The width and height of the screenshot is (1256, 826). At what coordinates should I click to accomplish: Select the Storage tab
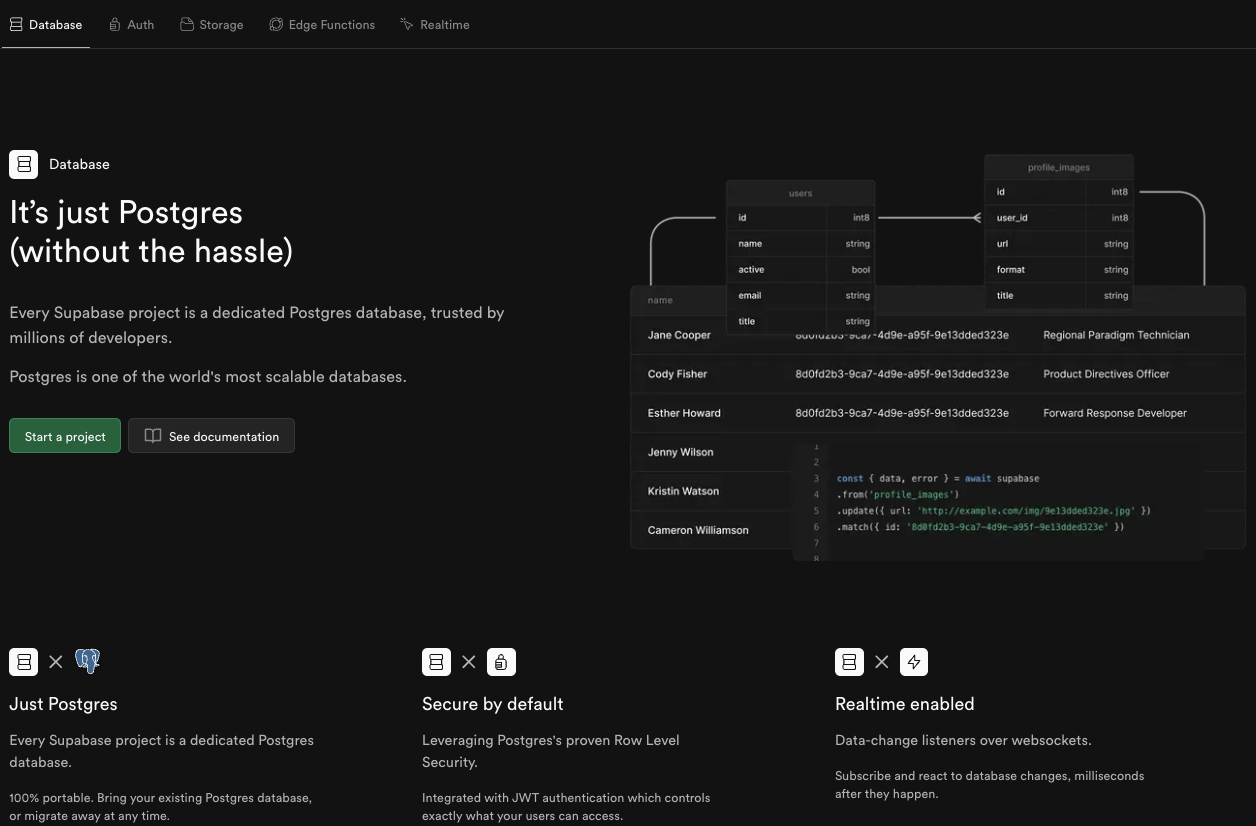coord(212,24)
